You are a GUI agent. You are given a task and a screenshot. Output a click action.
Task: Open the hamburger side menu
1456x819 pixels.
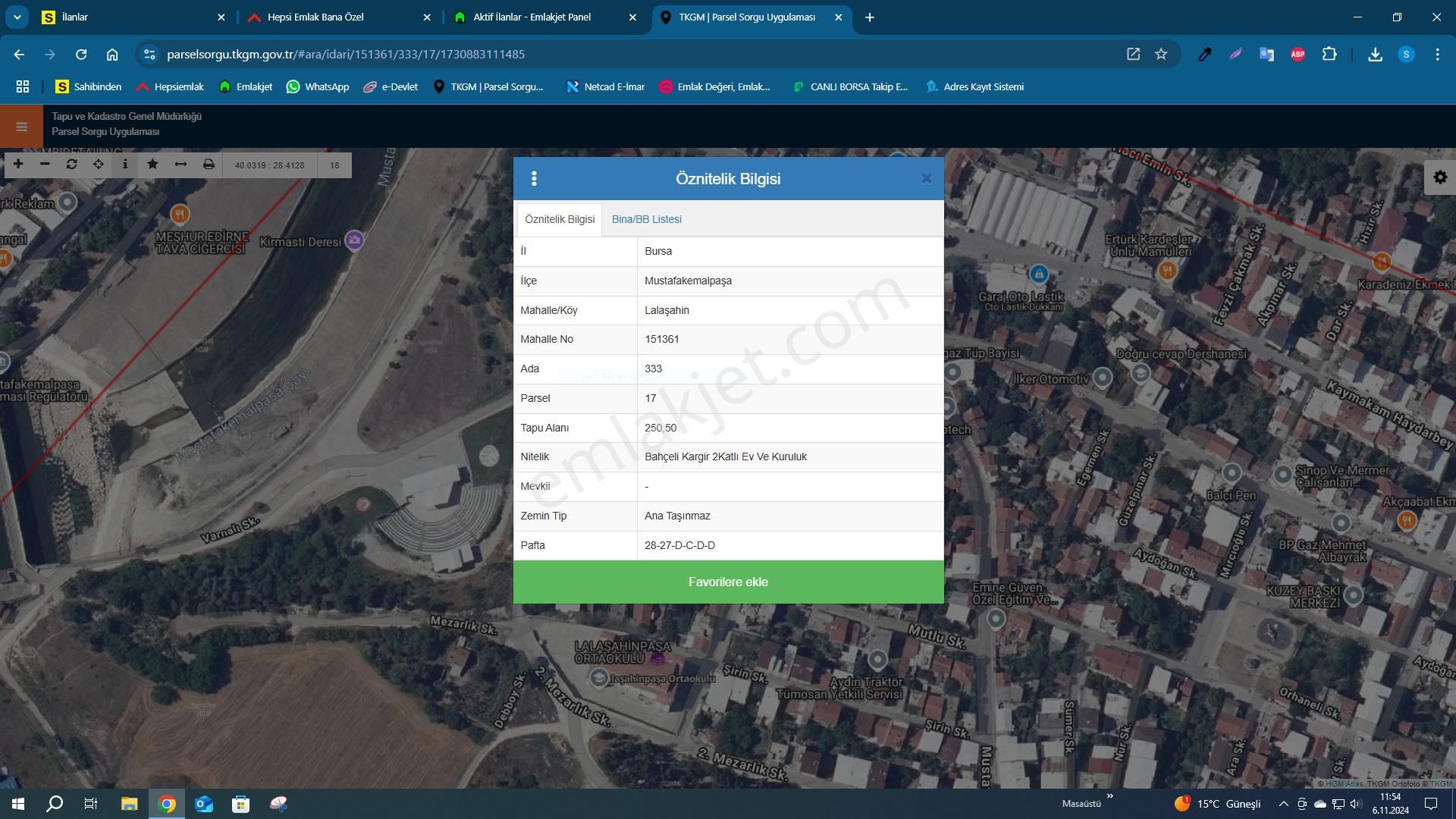pyautogui.click(x=21, y=127)
